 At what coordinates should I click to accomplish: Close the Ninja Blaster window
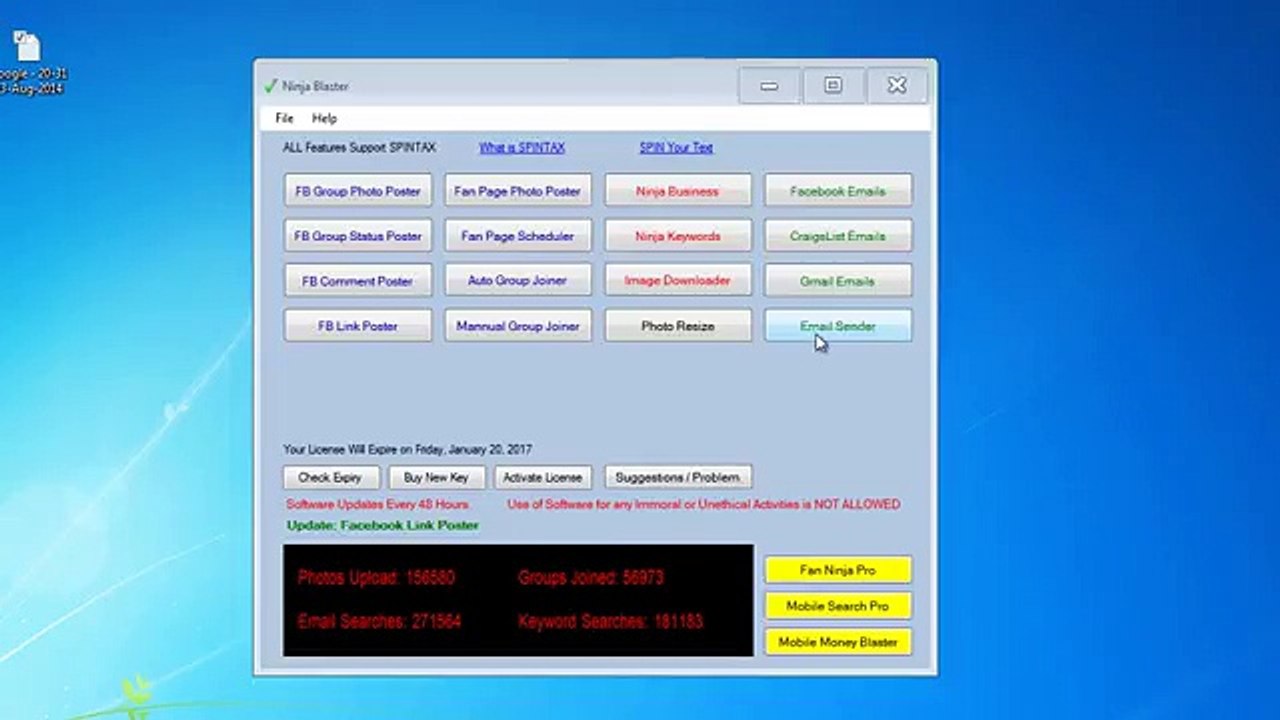[897, 86]
